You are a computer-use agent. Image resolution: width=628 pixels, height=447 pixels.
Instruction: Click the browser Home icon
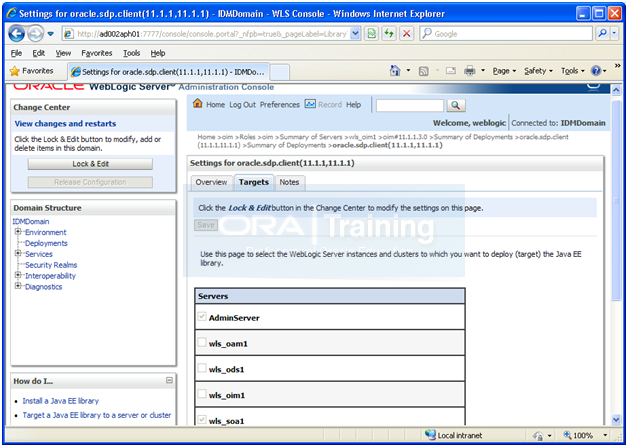(395, 71)
